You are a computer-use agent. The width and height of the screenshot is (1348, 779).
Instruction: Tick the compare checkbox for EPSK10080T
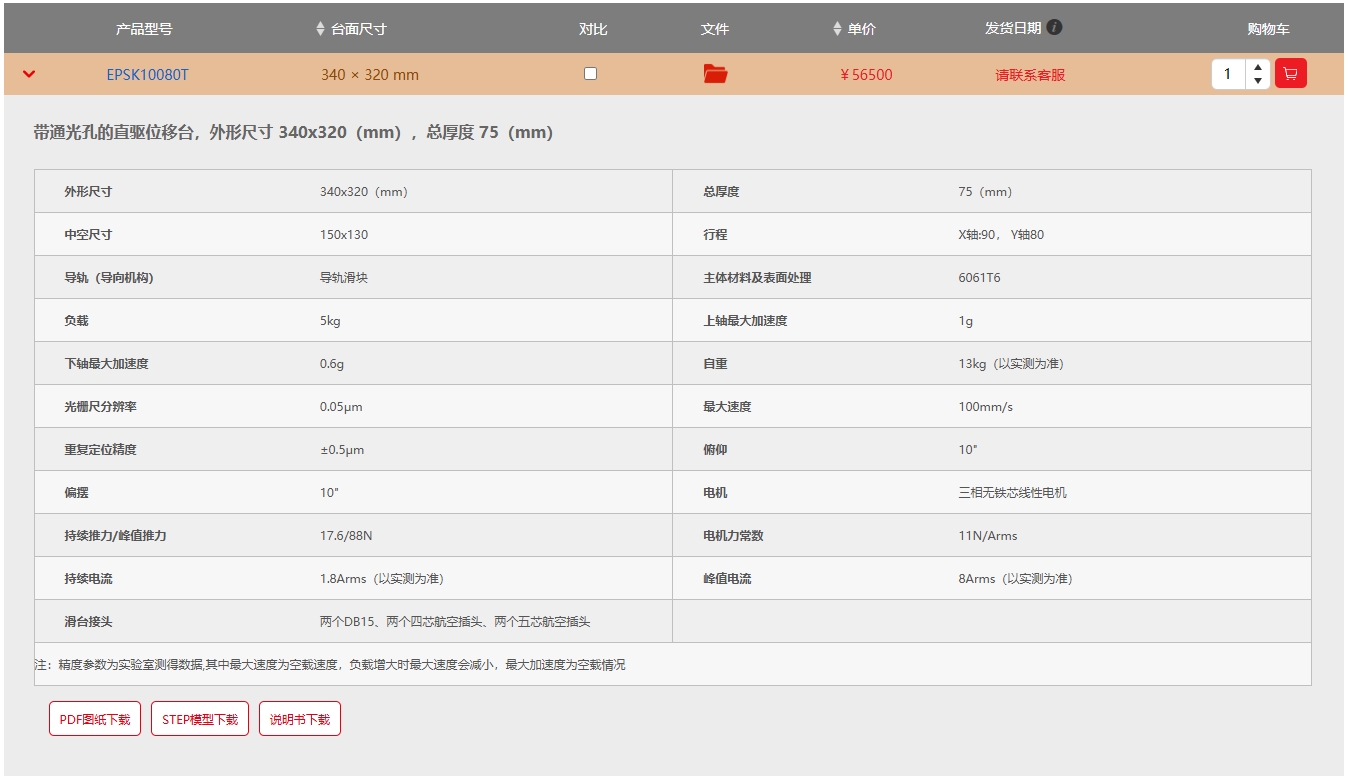pyautogui.click(x=590, y=74)
